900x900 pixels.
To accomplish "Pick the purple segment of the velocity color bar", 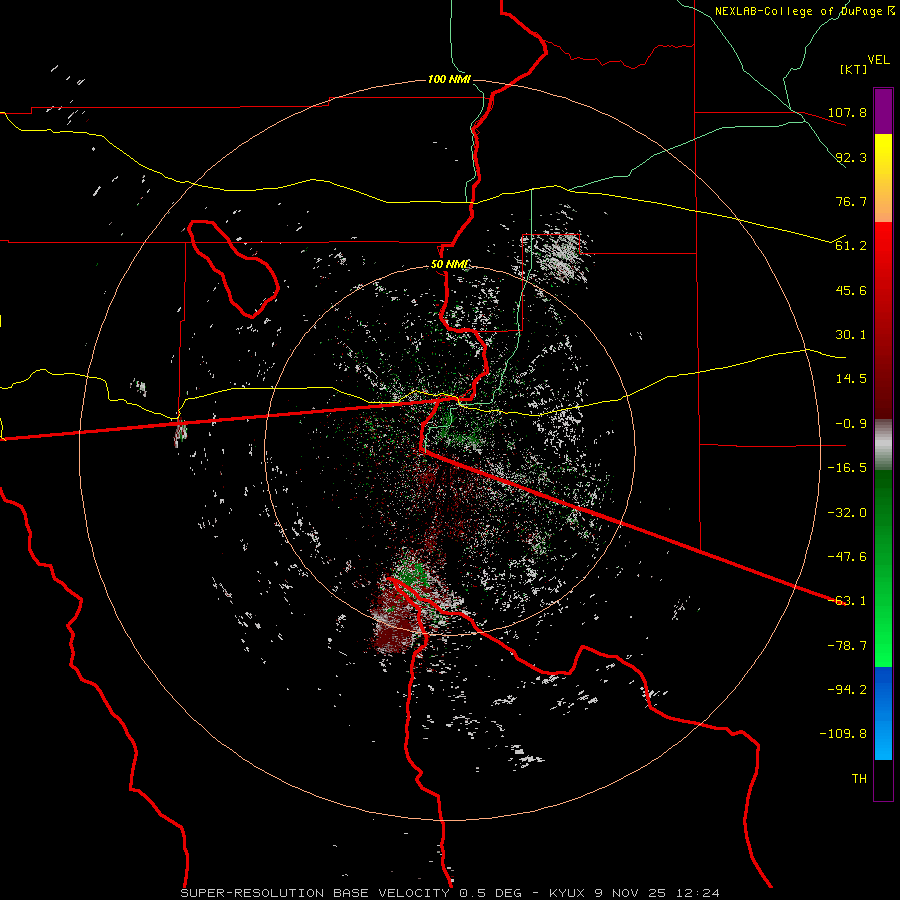I will click(883, 111).
